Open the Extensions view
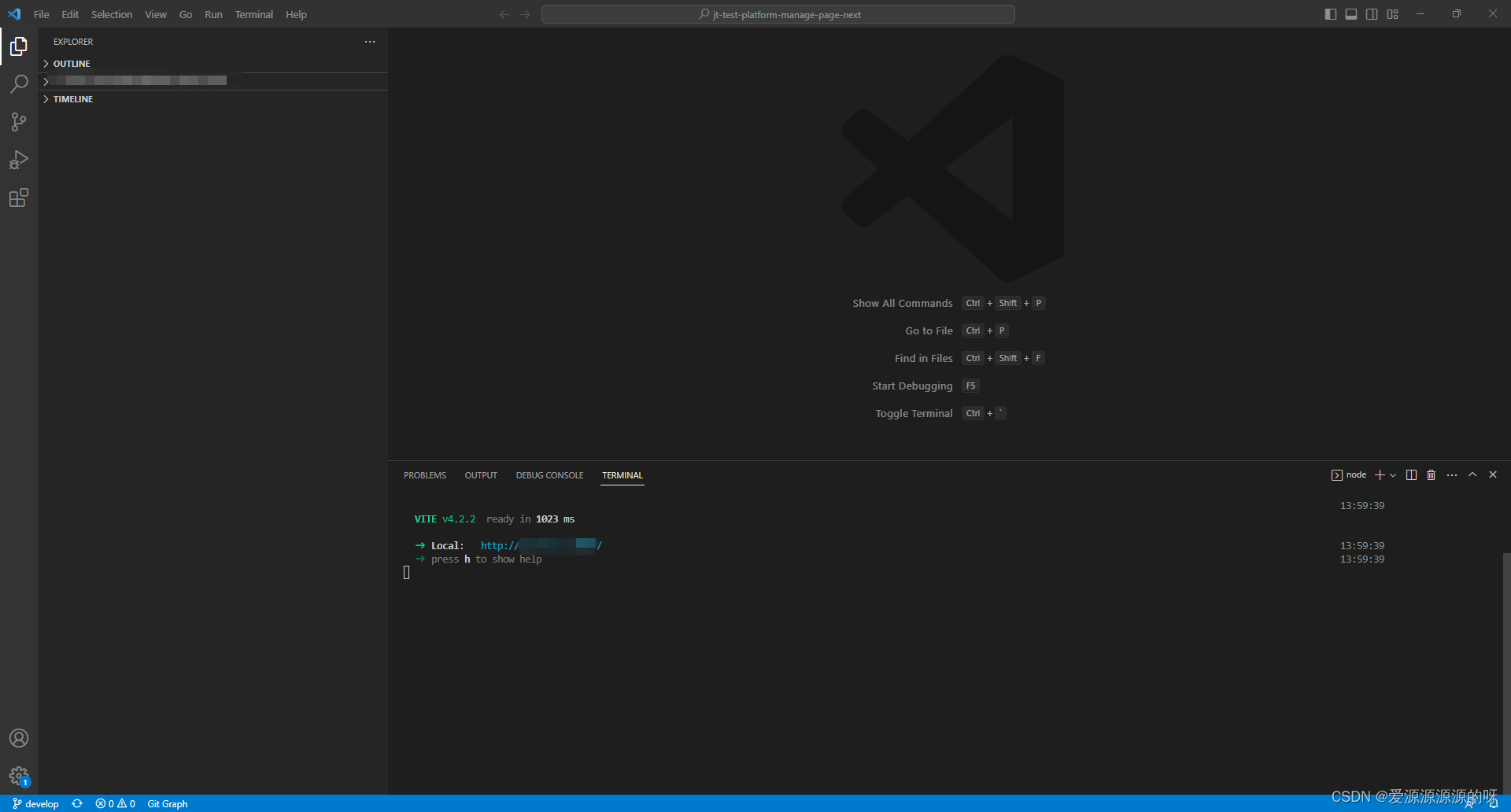Image resolution: width=1511 pixels, height=812 pixels. pos(19,197)
